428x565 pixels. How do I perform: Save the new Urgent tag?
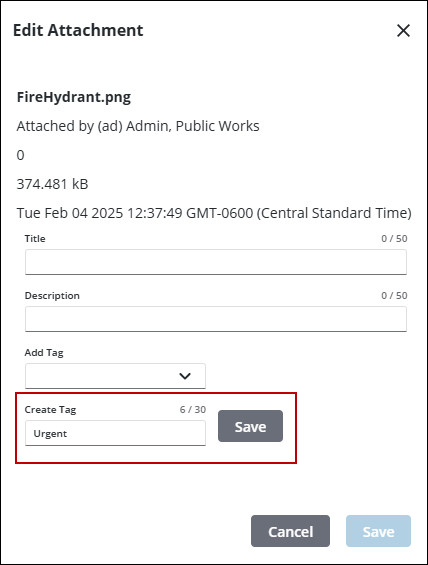(250, 426)
